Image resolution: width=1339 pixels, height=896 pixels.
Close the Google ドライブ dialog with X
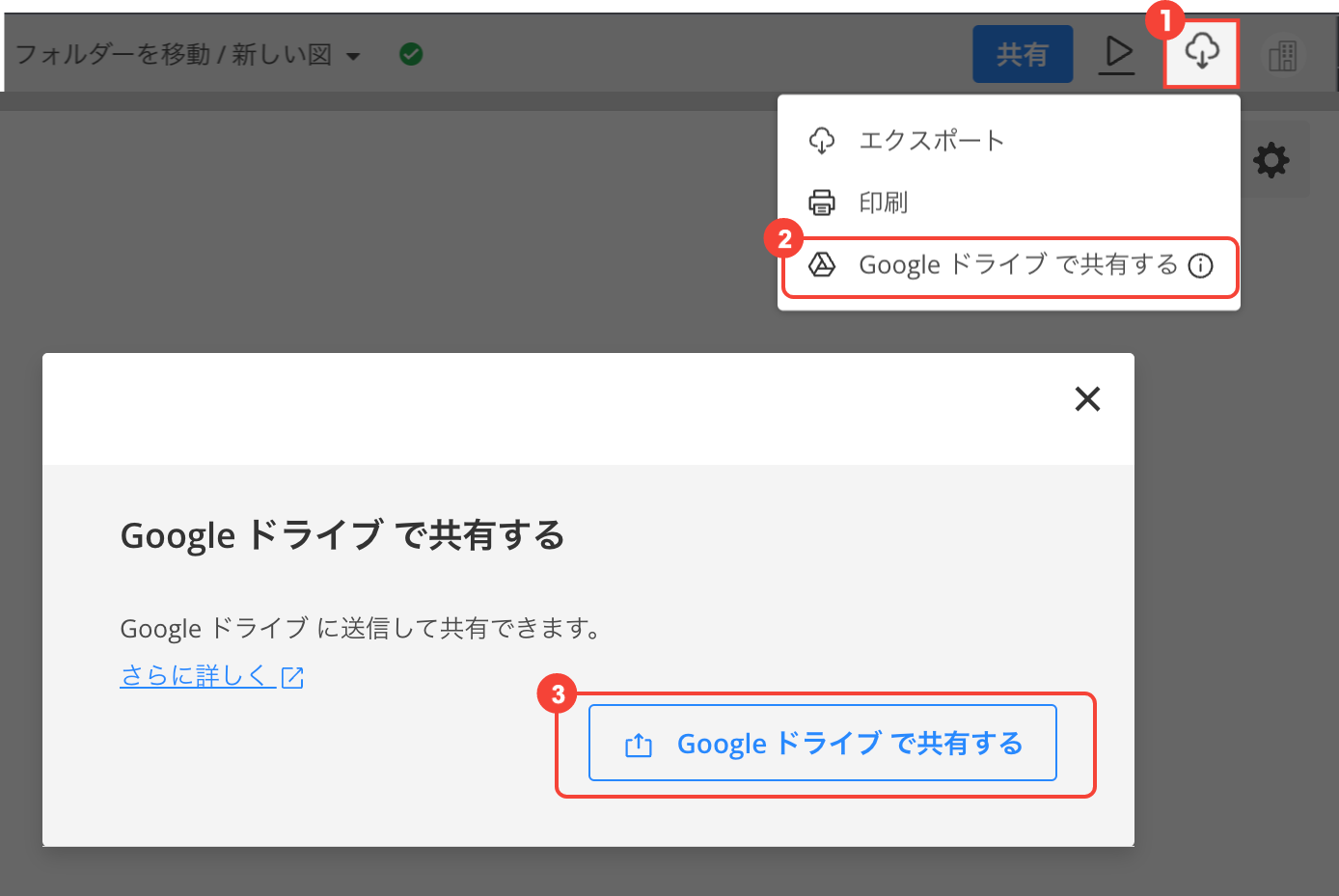[1087, 398]
